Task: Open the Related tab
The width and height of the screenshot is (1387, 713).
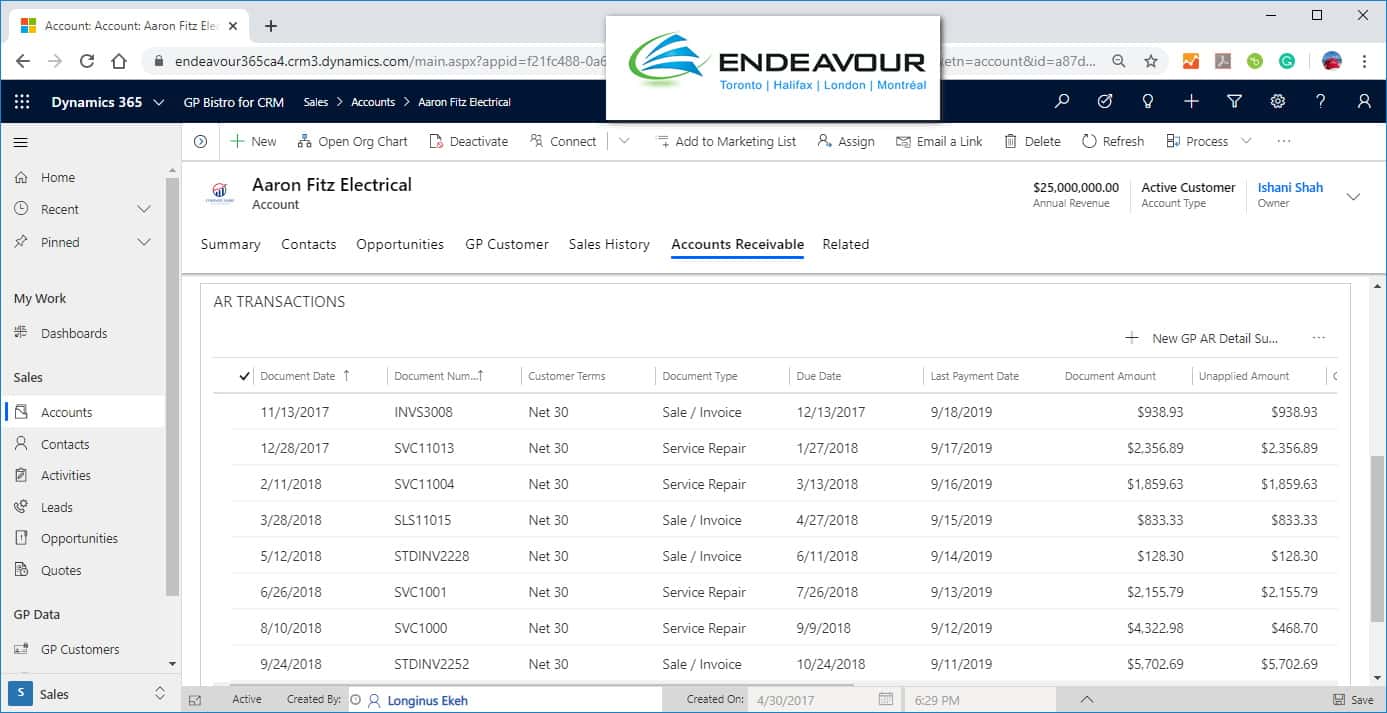Action: [x=846, y=244]
